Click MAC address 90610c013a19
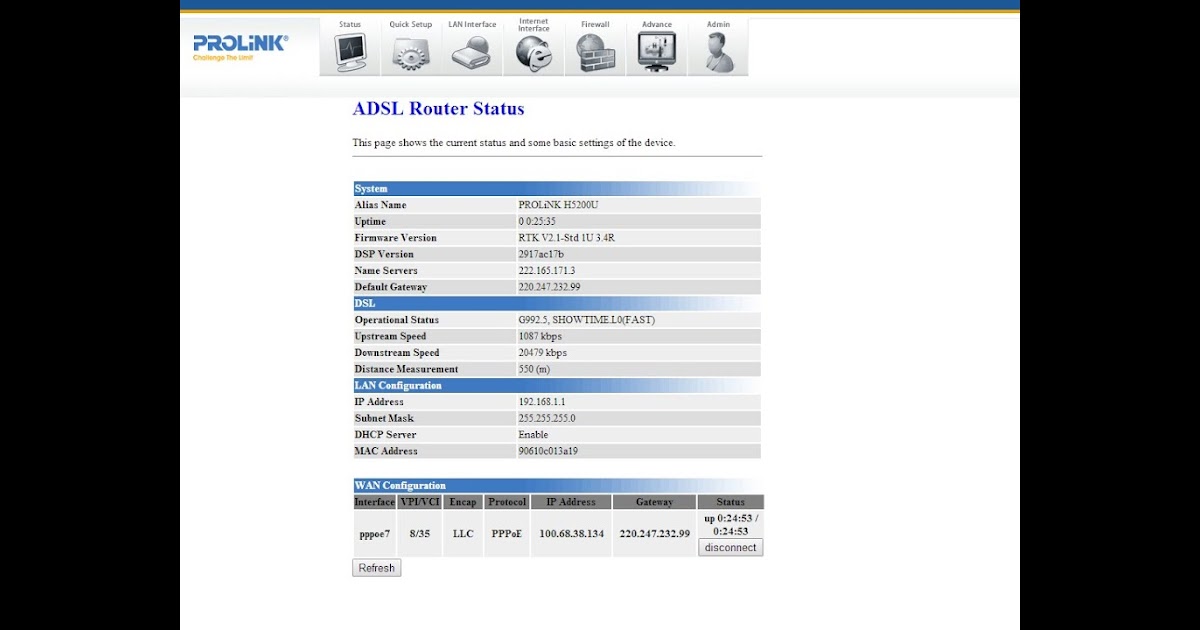This screenshot has height=630, width=1200. [548, 451]
